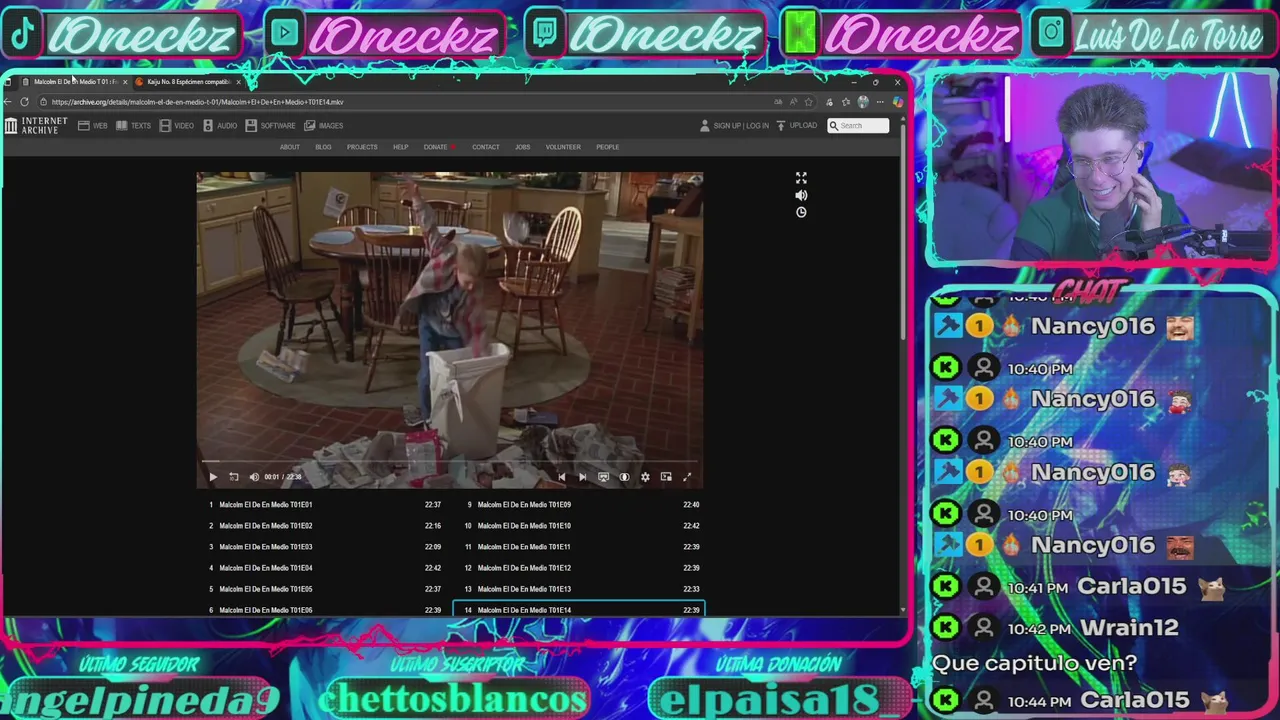Open the PROJECTS link
The width and height of the screenshot is (1280, 720).
[x=362, y=147]
